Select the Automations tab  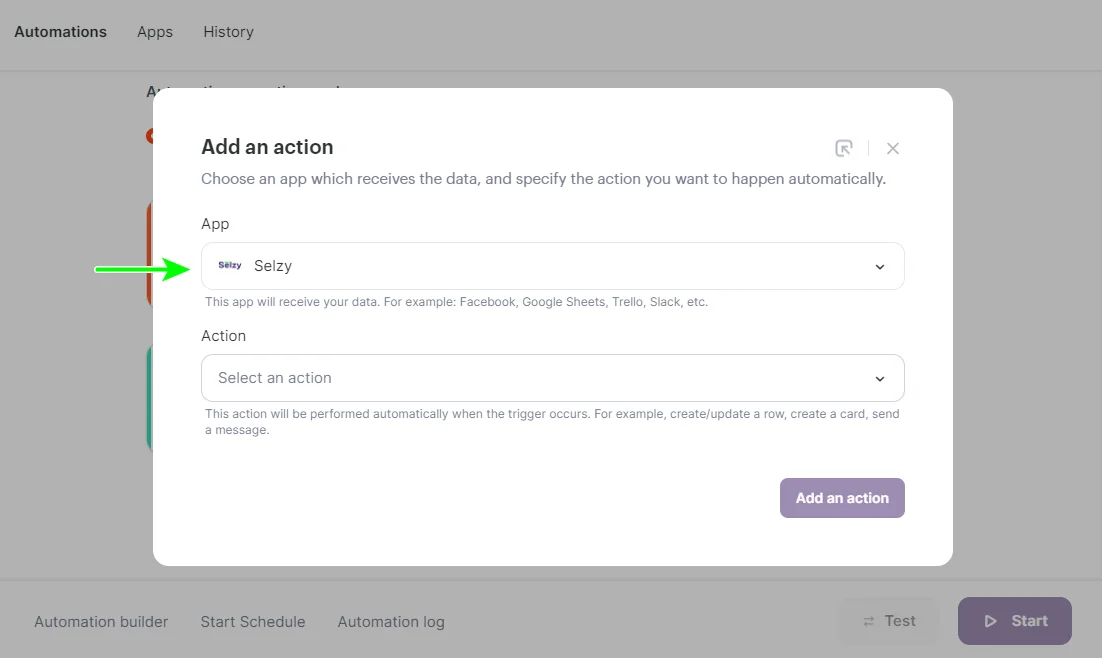pyautogui.click(x=60, y=31)
